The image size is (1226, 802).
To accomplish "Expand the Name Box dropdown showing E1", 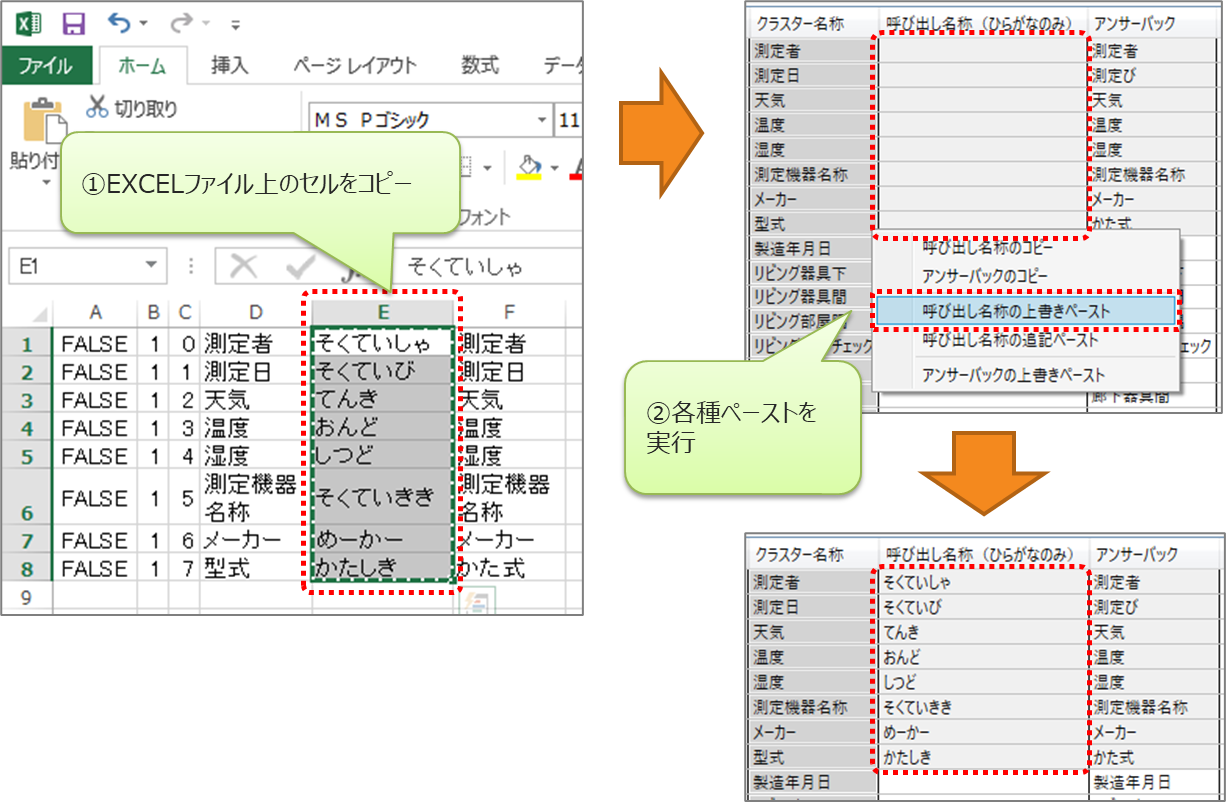I will pyautogui.click(x=151, y=266).
